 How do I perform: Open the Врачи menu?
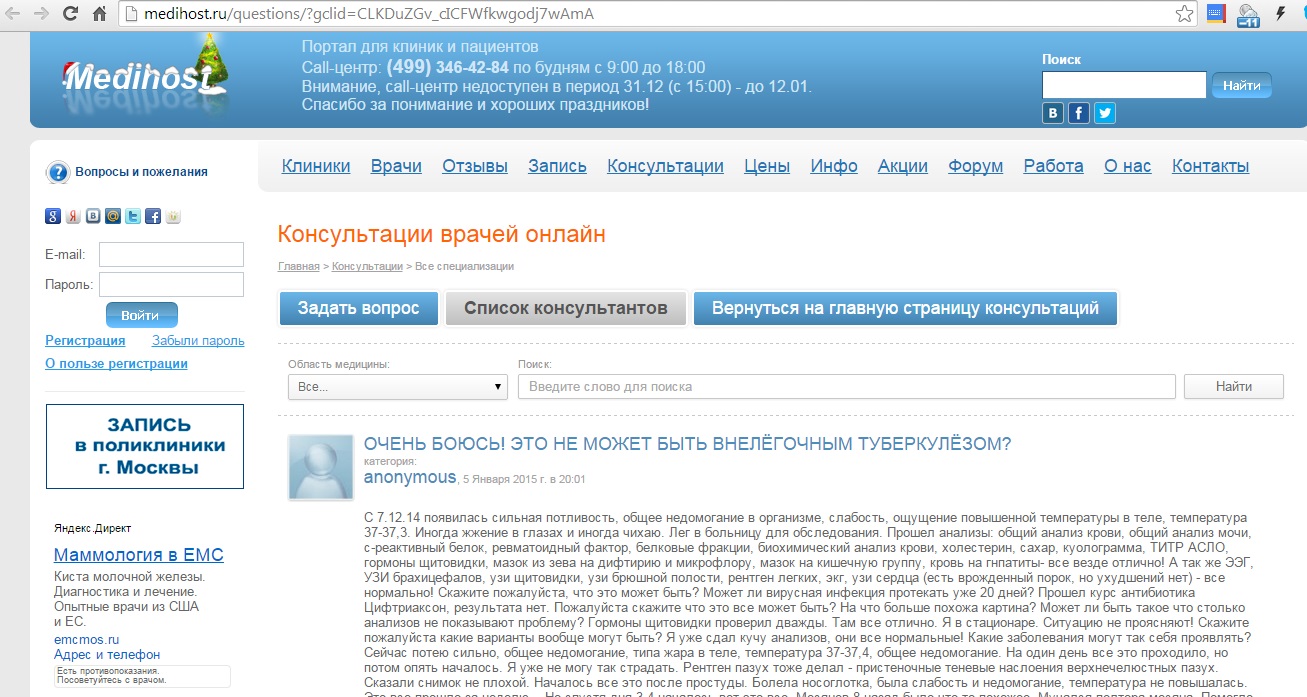[396, 166]
